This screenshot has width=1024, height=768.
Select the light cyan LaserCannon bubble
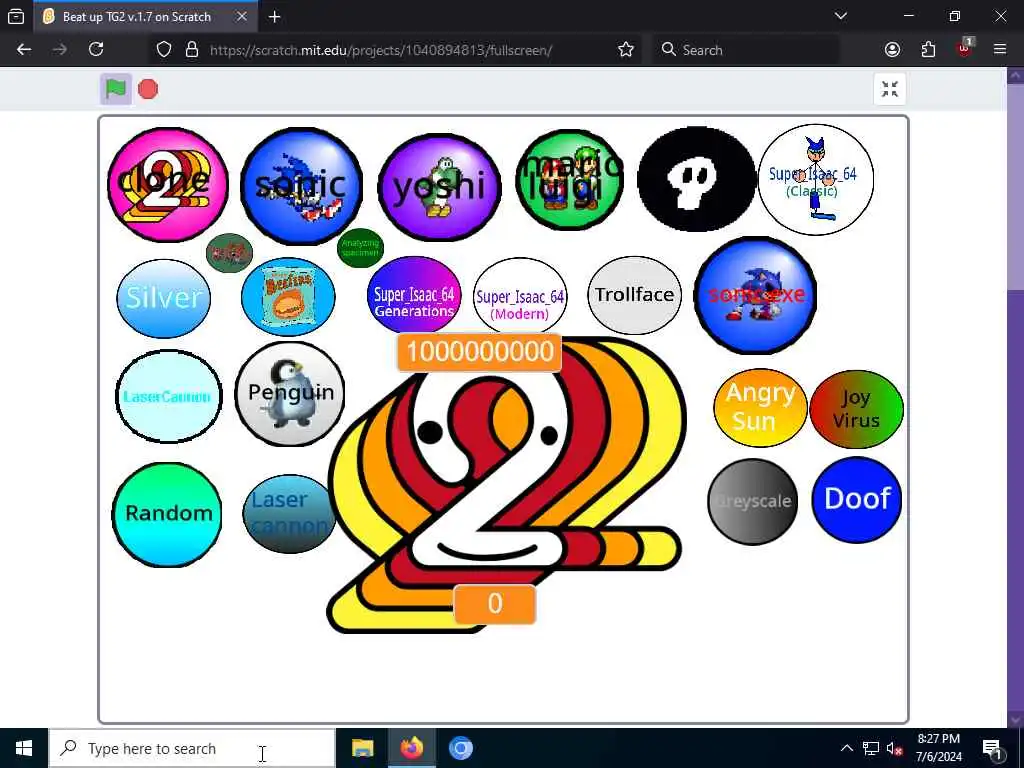168,396
